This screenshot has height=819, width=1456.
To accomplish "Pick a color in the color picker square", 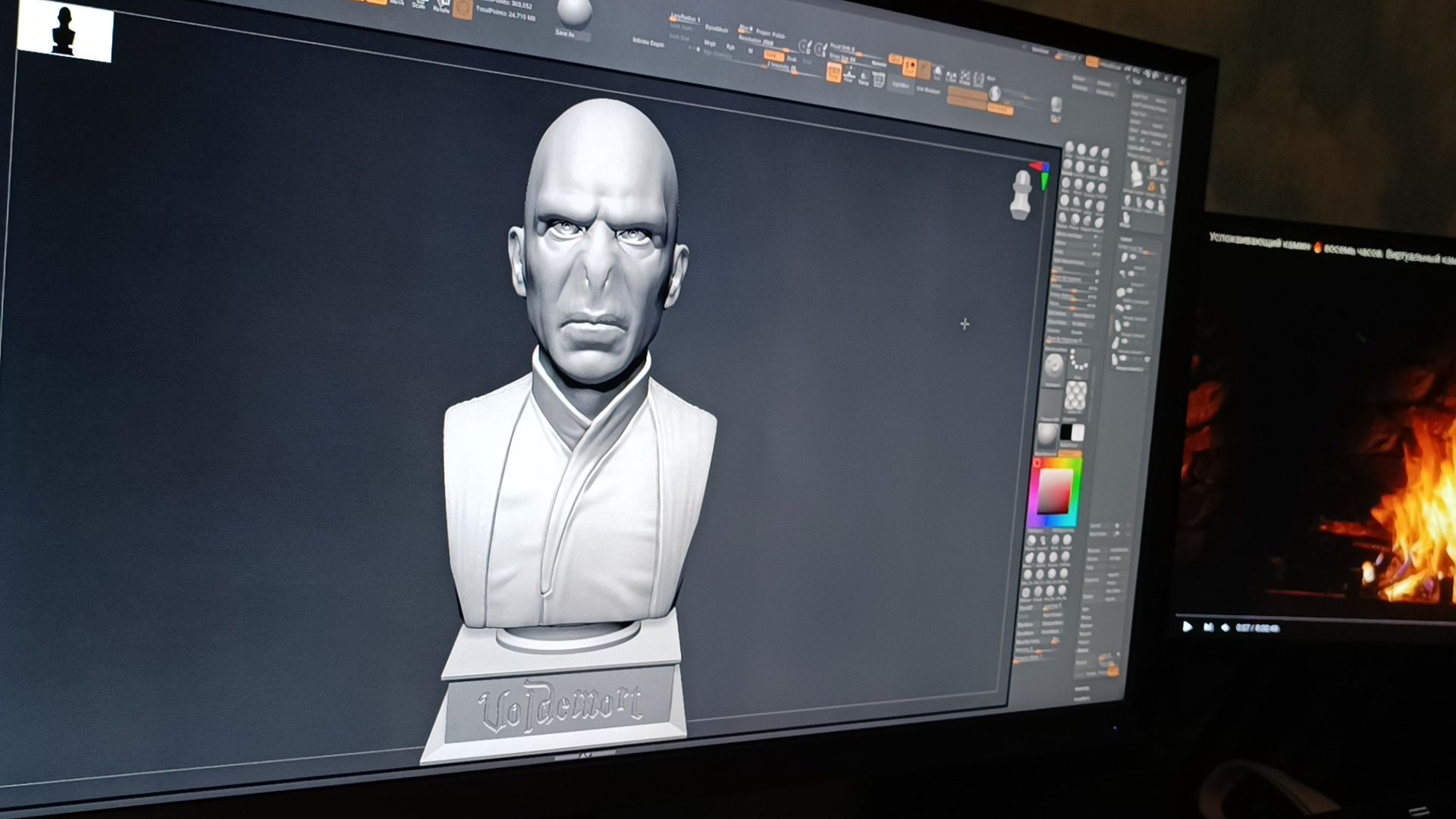I will coord(1054,491).
